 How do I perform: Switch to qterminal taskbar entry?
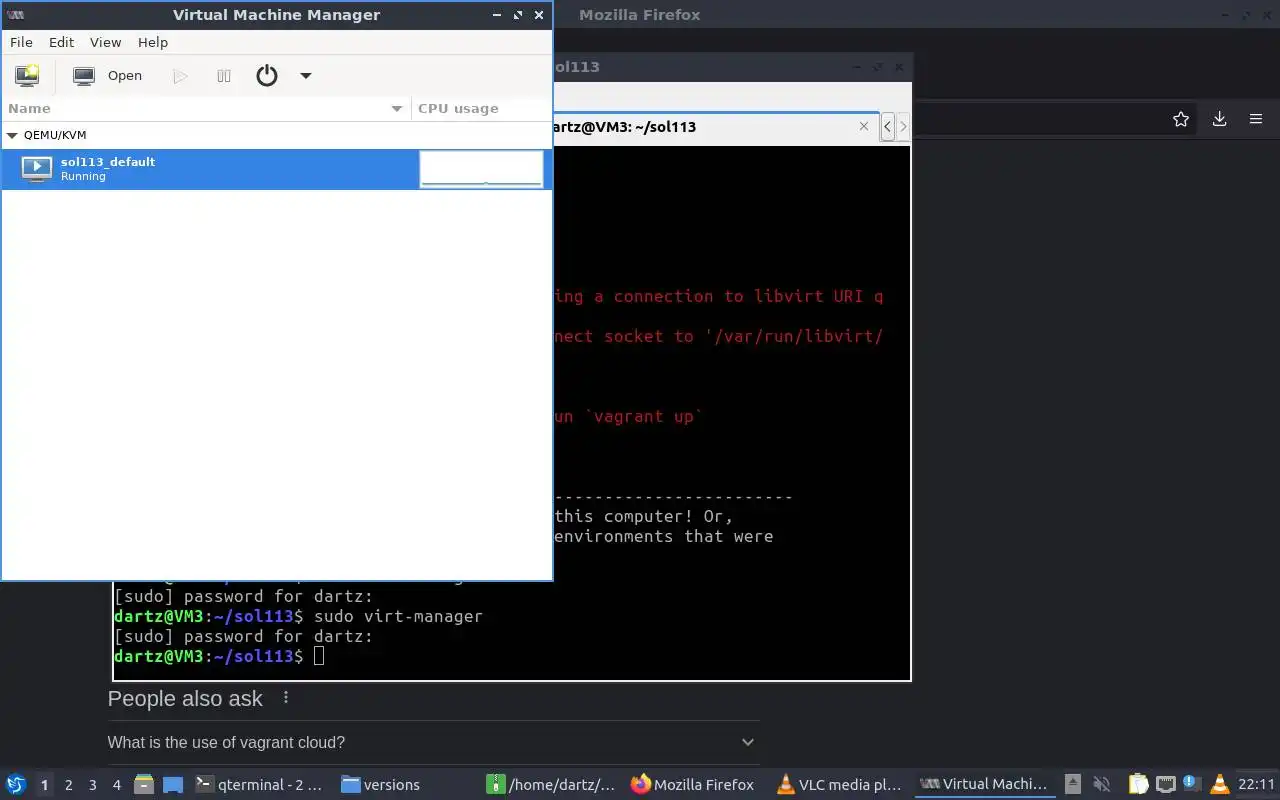tap(260, 785)
